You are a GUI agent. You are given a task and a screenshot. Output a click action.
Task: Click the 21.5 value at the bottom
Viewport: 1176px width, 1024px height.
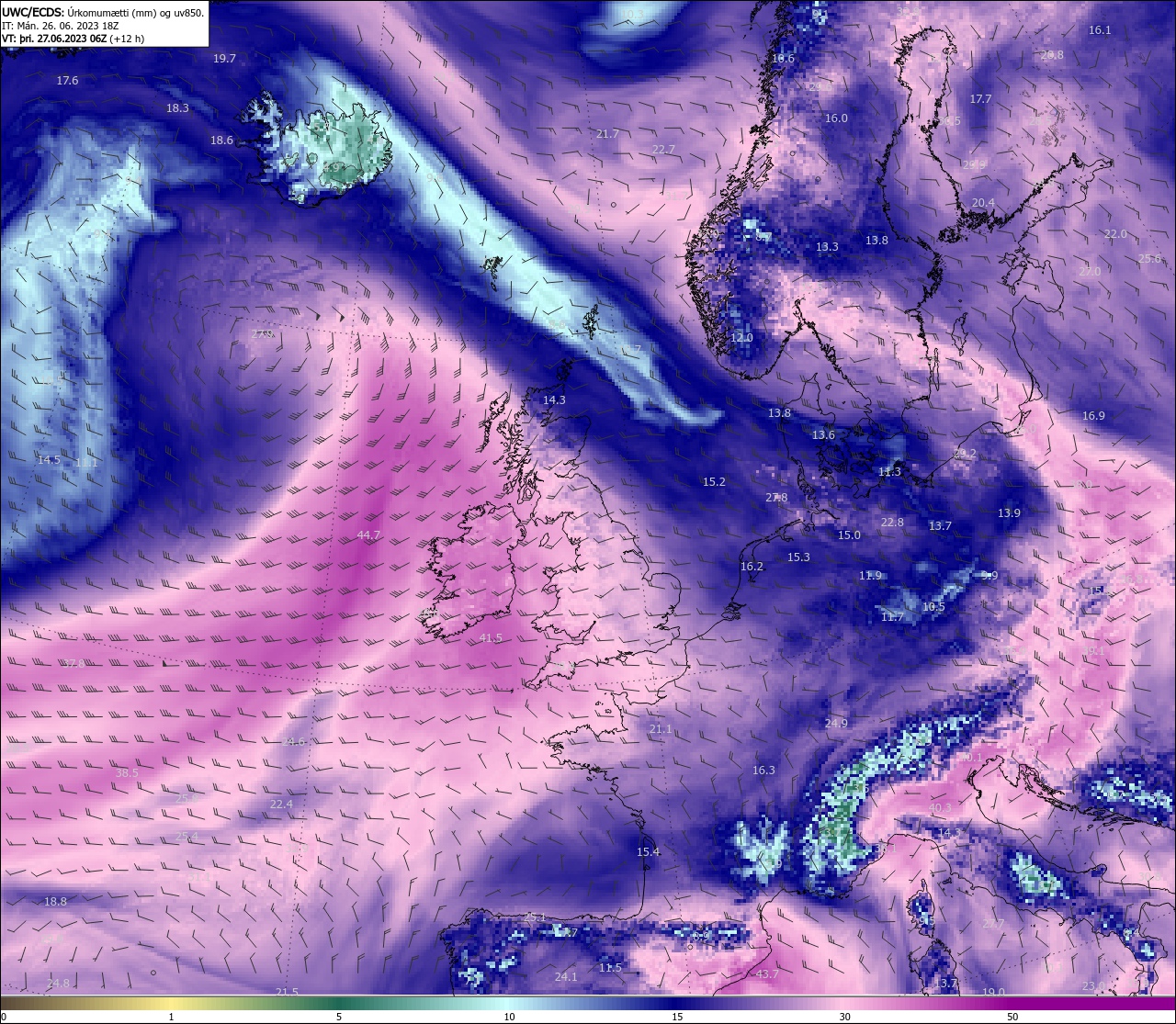288,992
